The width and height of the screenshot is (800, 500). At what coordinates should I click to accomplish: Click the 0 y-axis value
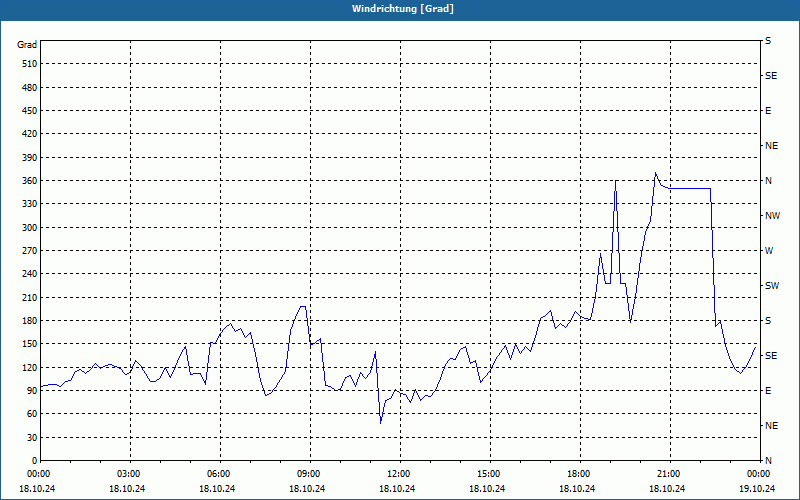point(34,461)
